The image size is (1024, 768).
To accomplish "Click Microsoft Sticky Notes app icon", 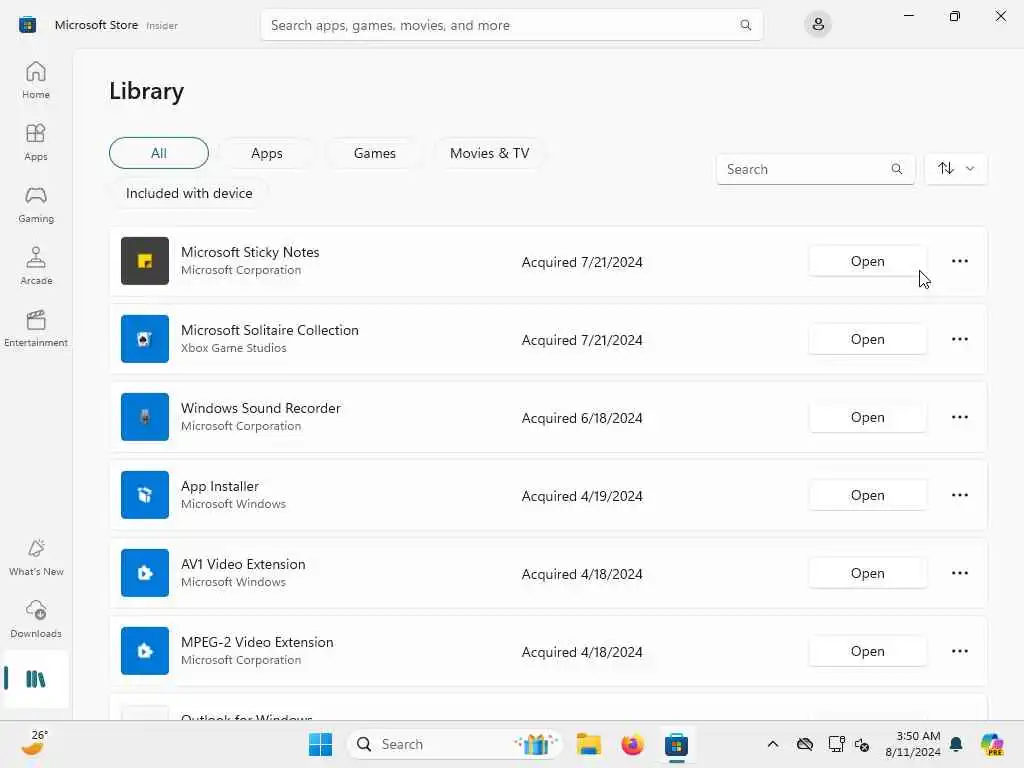I will [145, 261].
